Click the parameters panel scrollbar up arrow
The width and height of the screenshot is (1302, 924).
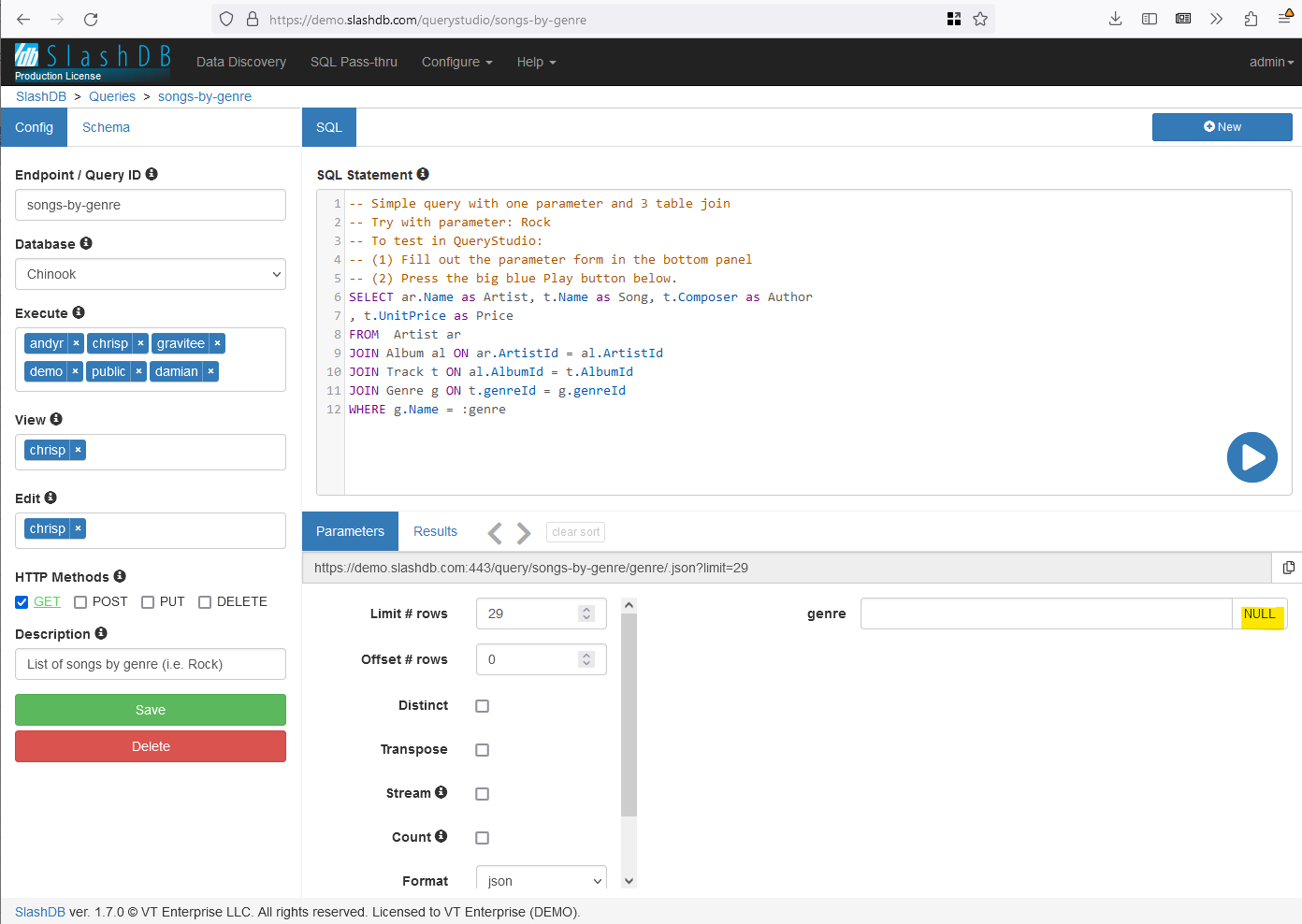coord(629,605)
